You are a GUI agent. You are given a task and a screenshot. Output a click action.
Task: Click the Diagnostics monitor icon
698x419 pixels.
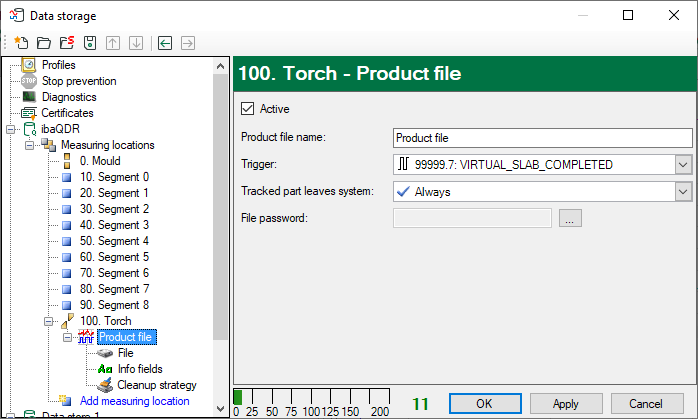point(29,97)
